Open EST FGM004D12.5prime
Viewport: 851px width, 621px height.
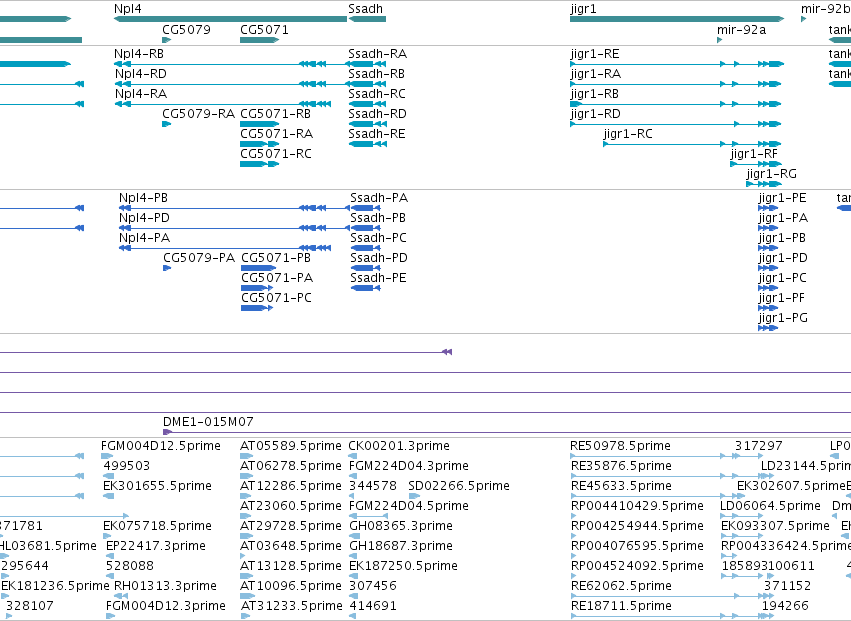pos(161,446)
